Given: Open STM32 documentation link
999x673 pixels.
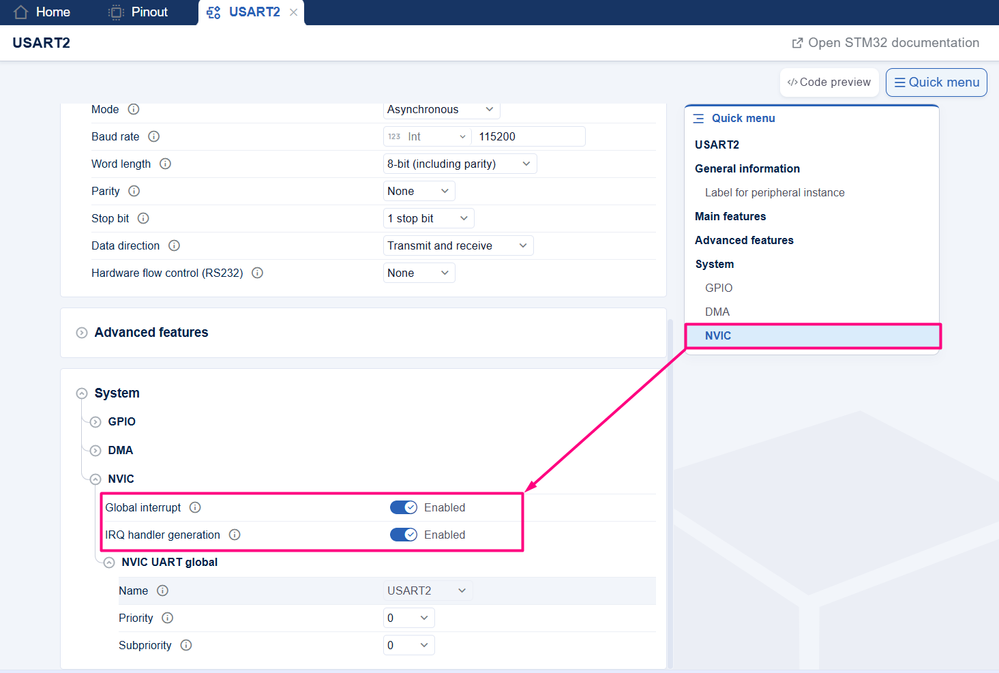Looking at the screenshot, I should click(x=886, y=43).
